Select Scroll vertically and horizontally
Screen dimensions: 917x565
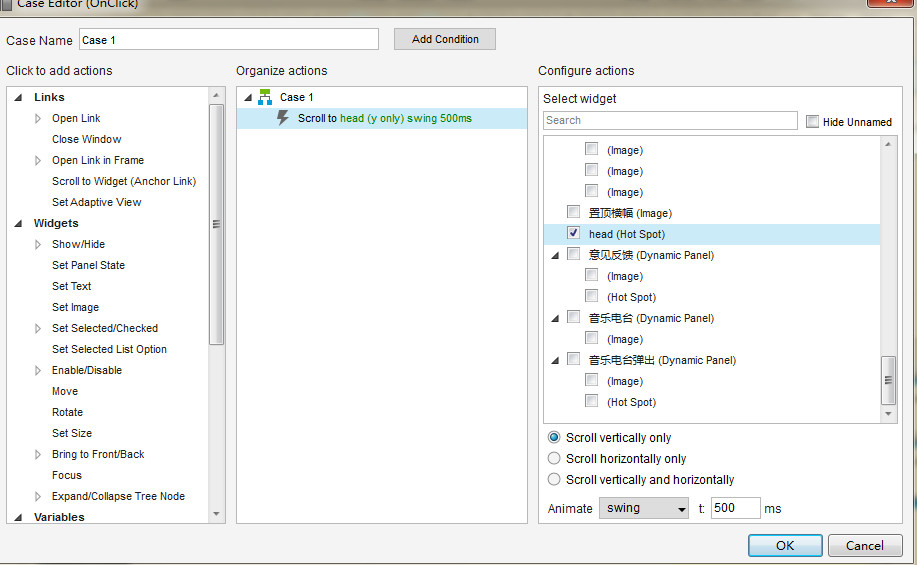click(x=554, y=479)
